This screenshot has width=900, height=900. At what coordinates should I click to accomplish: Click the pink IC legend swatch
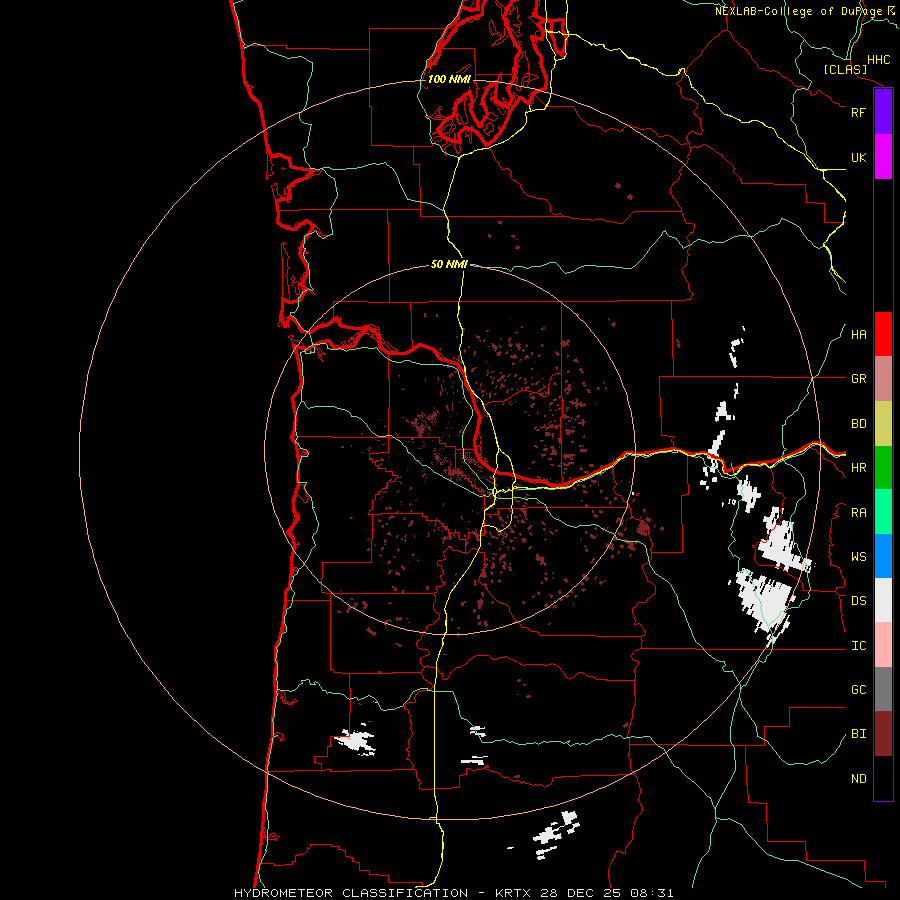(883, 645)
